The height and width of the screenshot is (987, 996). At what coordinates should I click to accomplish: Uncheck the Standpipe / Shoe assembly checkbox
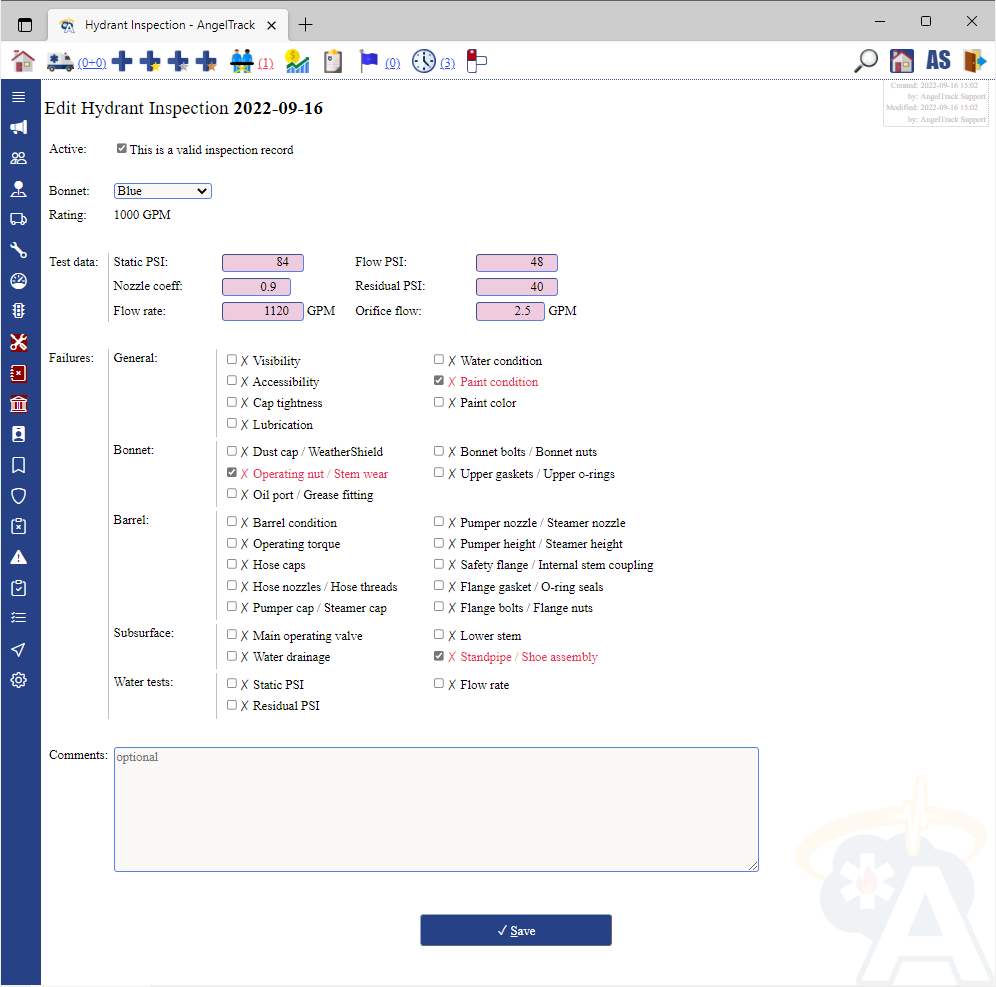(x=439, y=657)
